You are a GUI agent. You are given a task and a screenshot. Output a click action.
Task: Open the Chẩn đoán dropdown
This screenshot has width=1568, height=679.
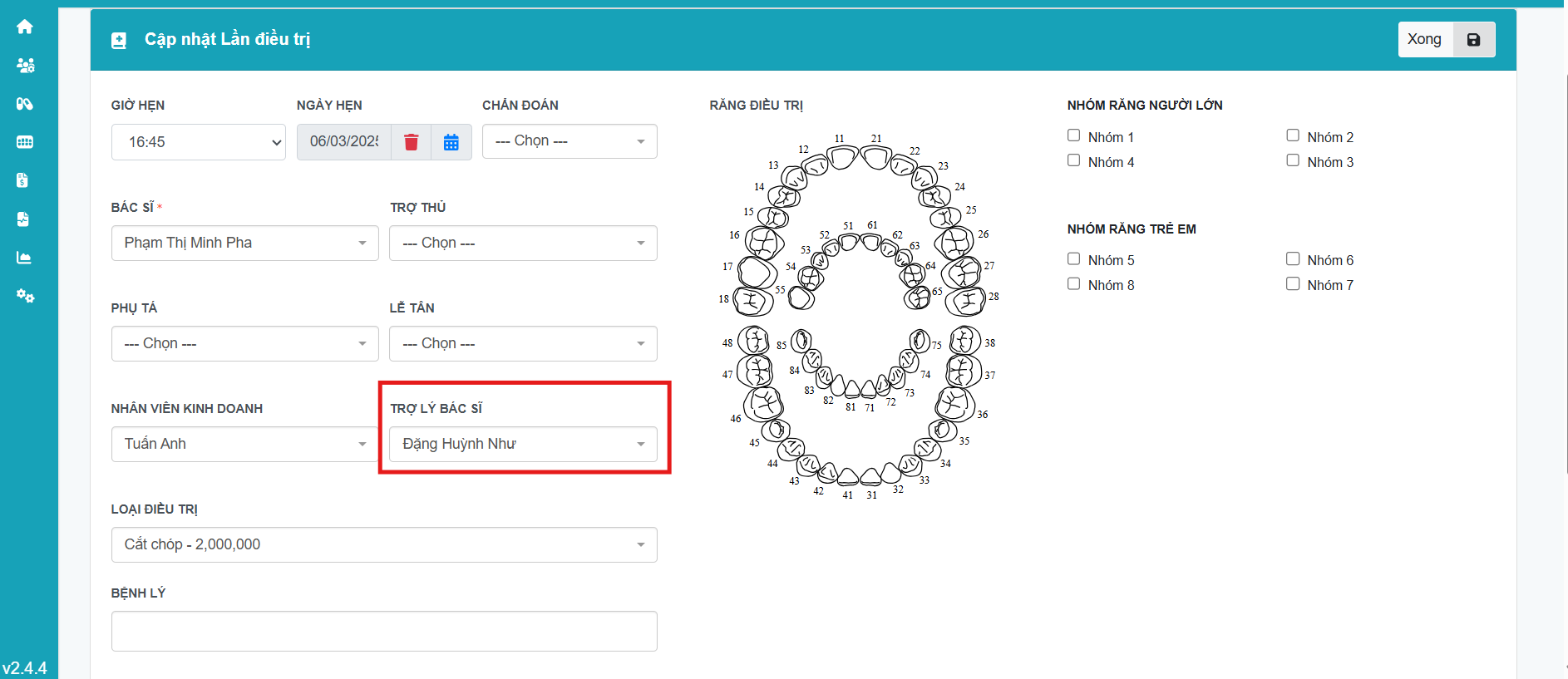(x=570, y=141)
